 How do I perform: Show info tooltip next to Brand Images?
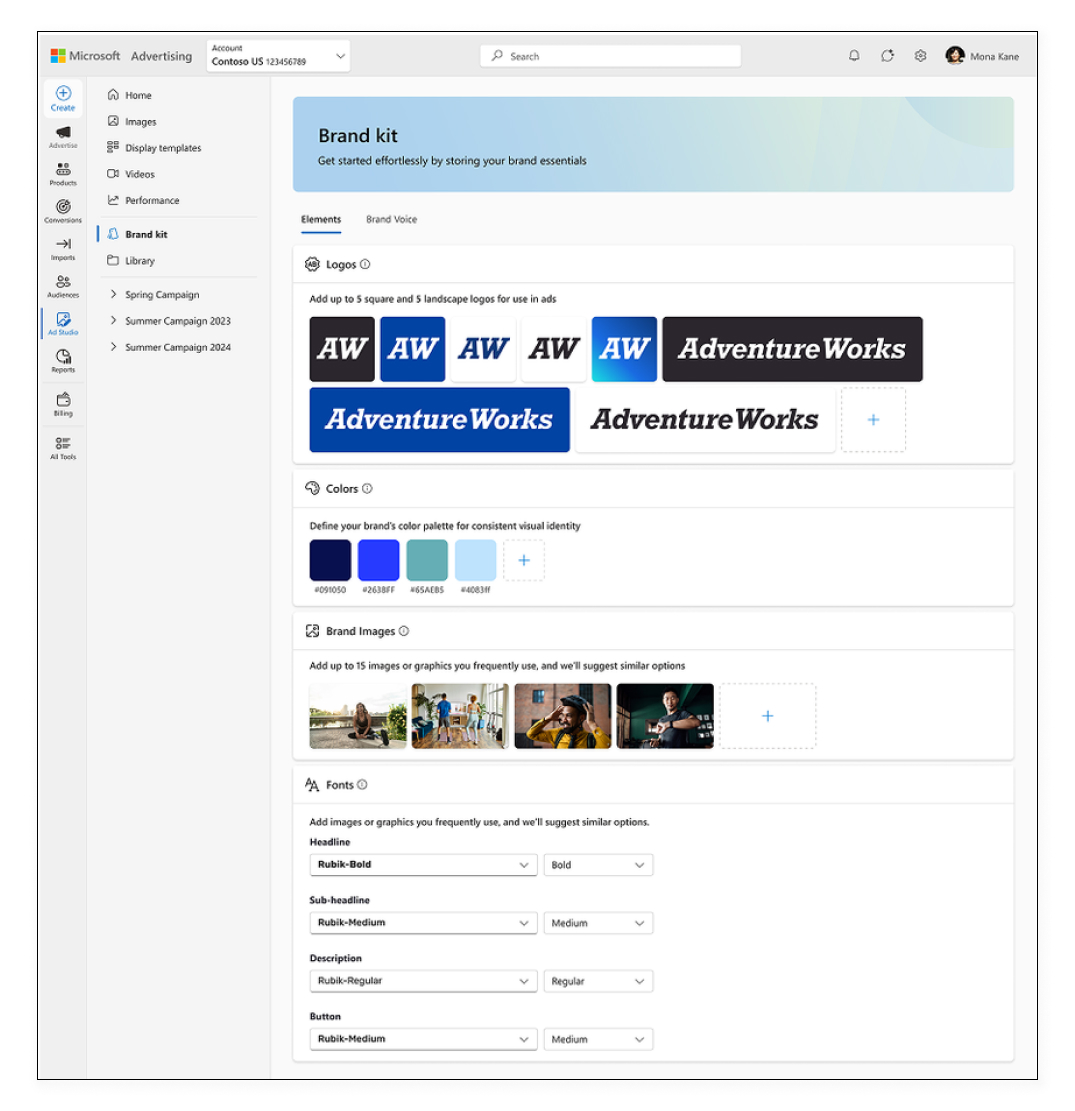(404, 631)
